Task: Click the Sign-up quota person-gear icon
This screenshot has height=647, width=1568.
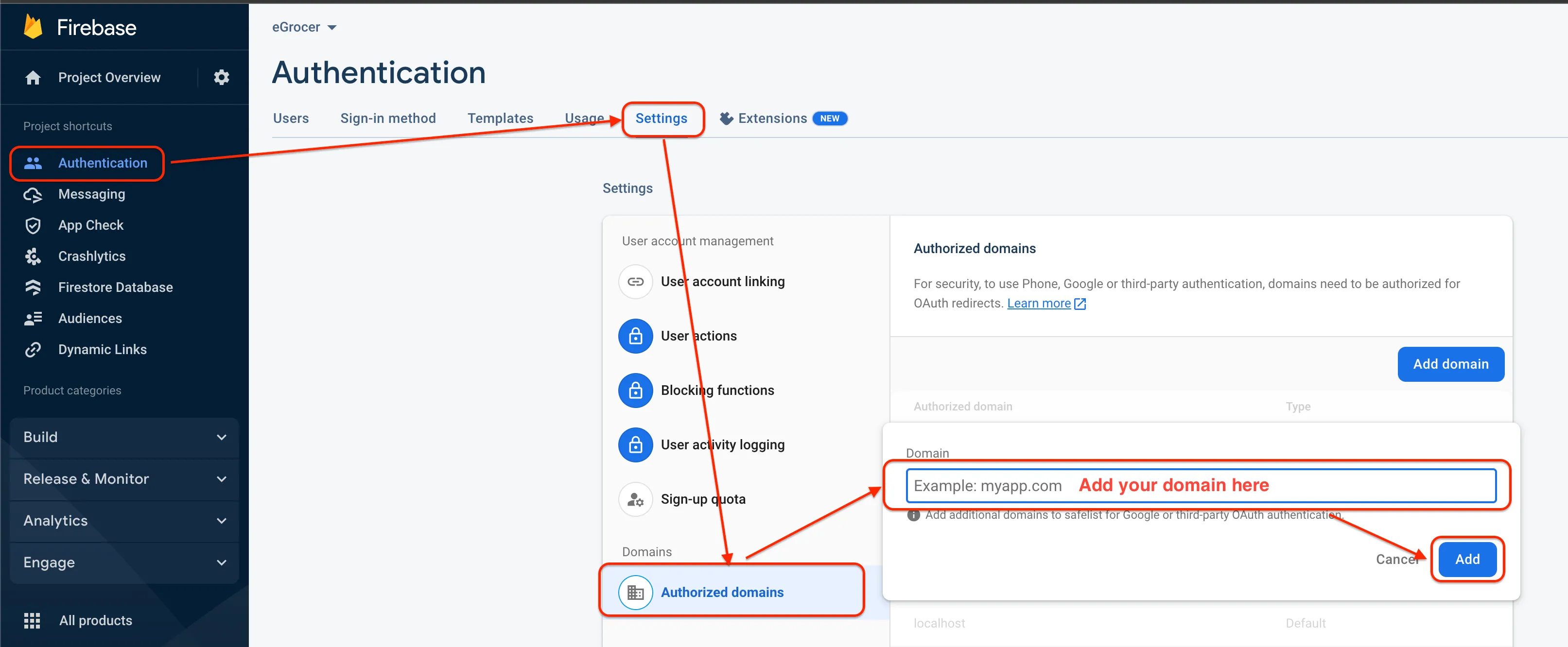Action: tap(635, 499)
